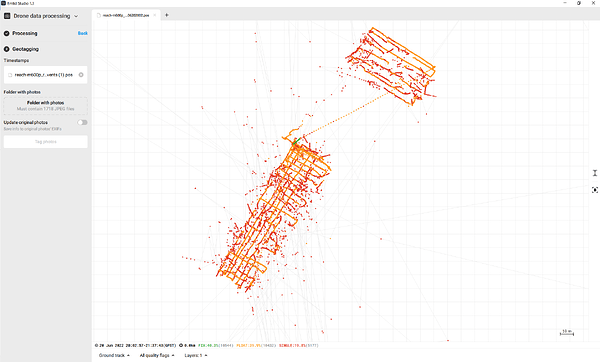Add a new tab with the plus icon

[x=166, y=15]
